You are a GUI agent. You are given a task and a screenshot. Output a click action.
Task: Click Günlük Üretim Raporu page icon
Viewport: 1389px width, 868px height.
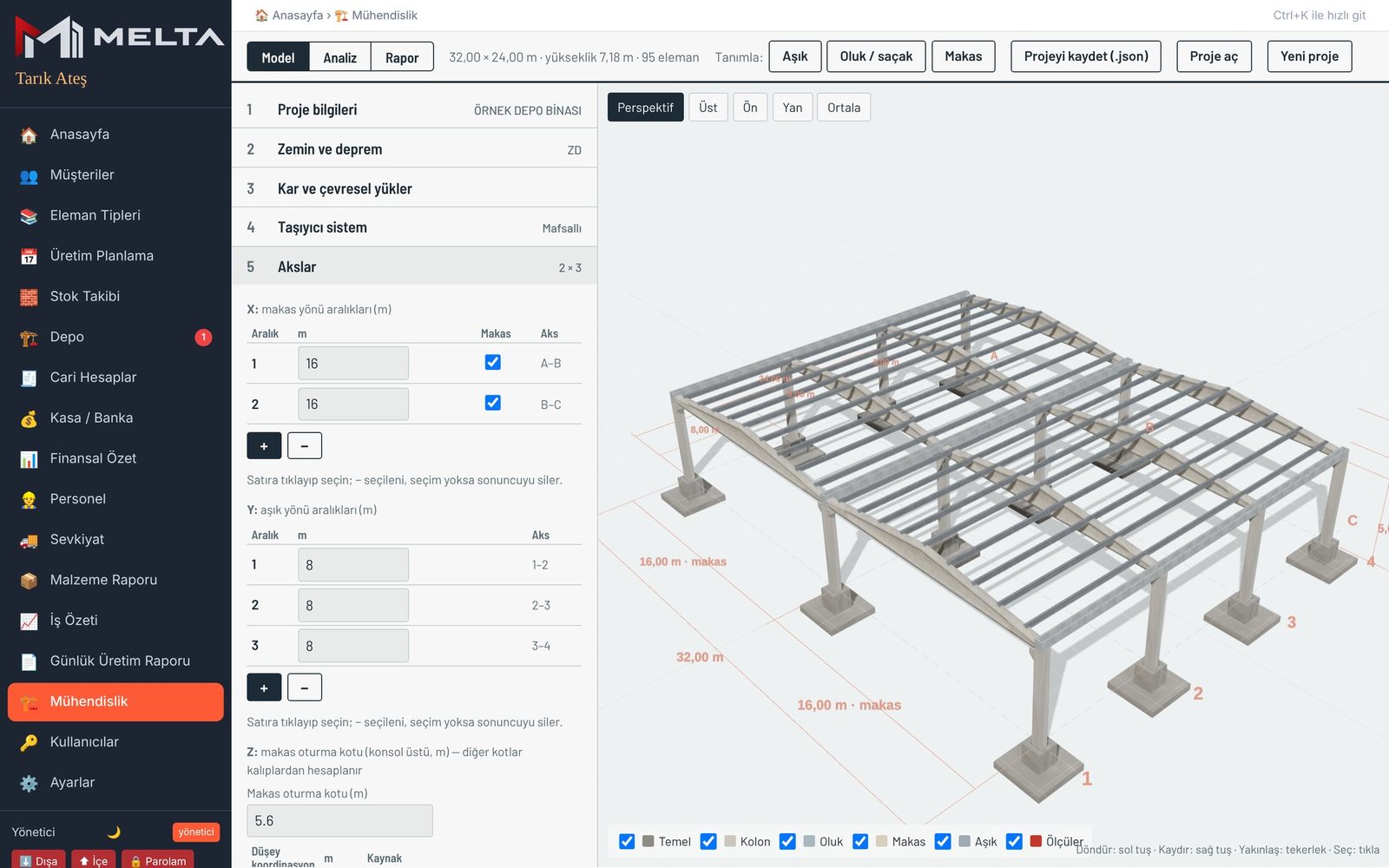pyautogui.click(x=29, y=661)
